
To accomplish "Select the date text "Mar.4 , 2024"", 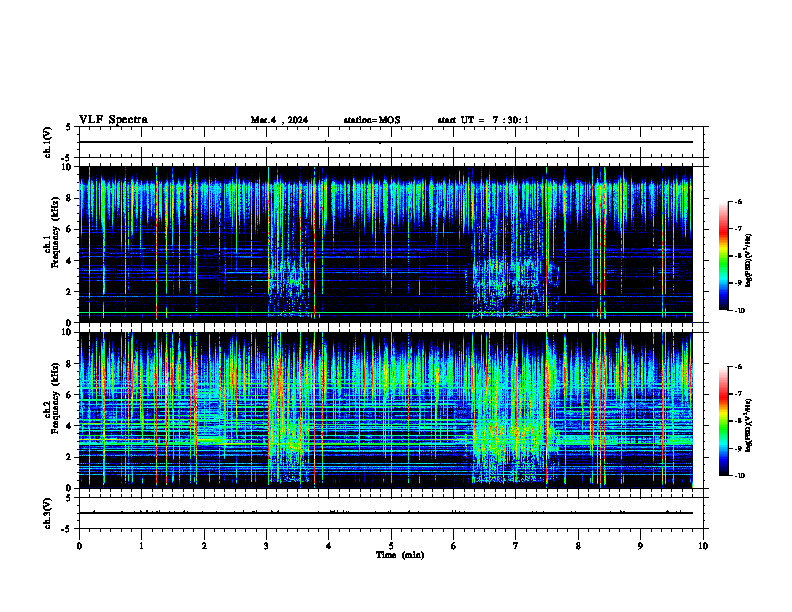I will (279, 120).
